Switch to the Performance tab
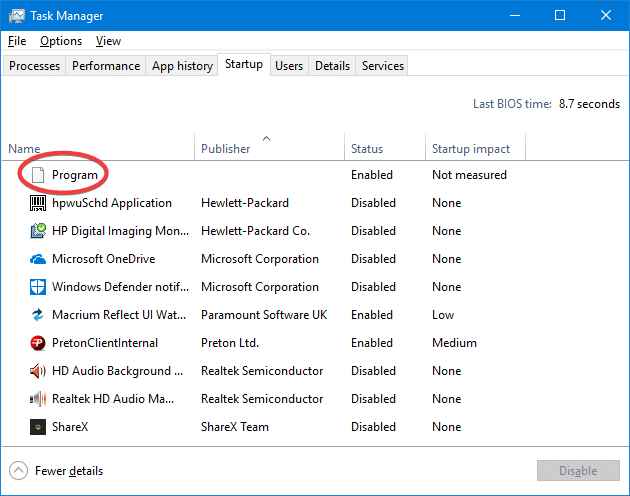This screenshot has height=496, width=630. click(x=106, y=66)
